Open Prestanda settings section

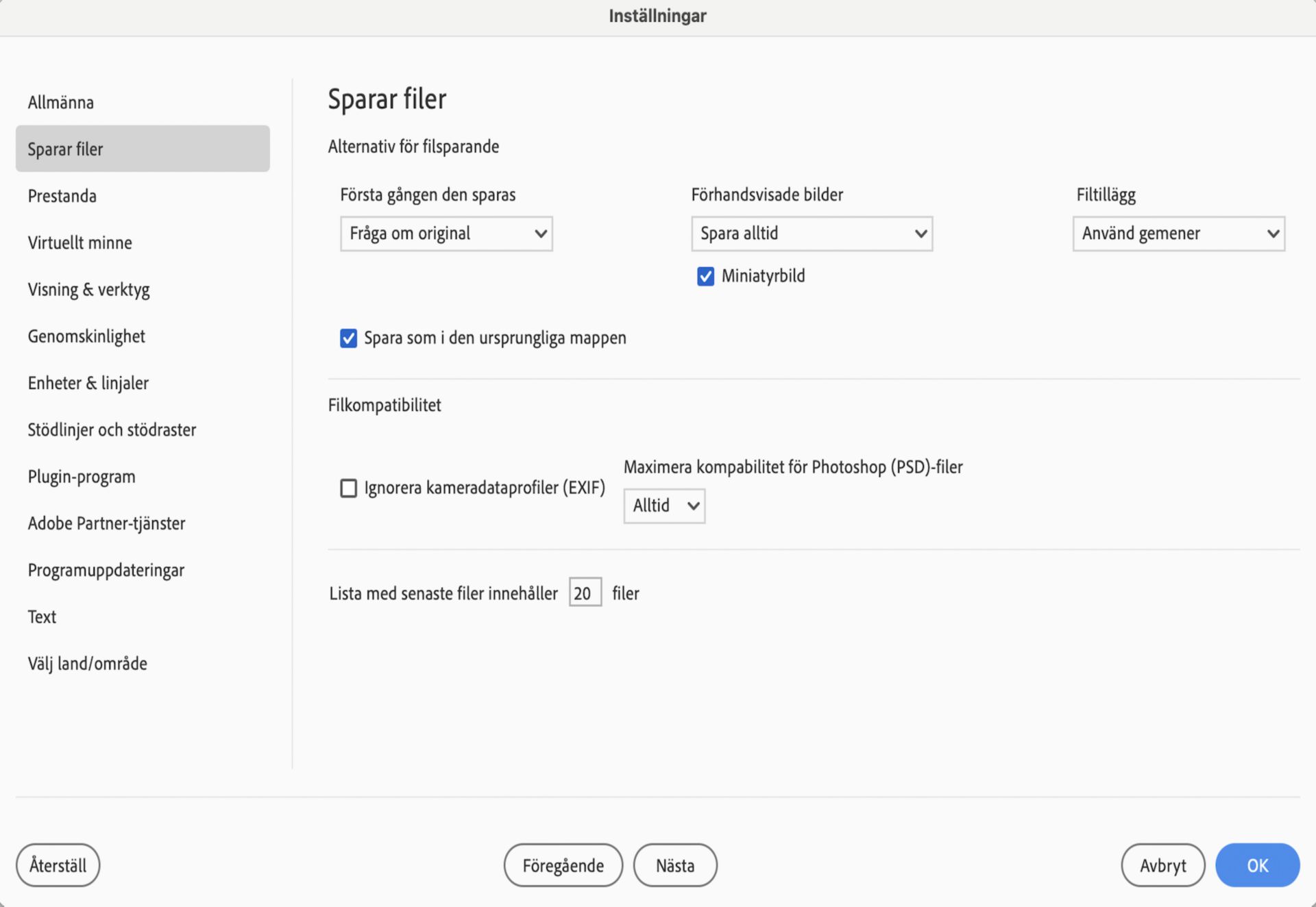[62, 195]
